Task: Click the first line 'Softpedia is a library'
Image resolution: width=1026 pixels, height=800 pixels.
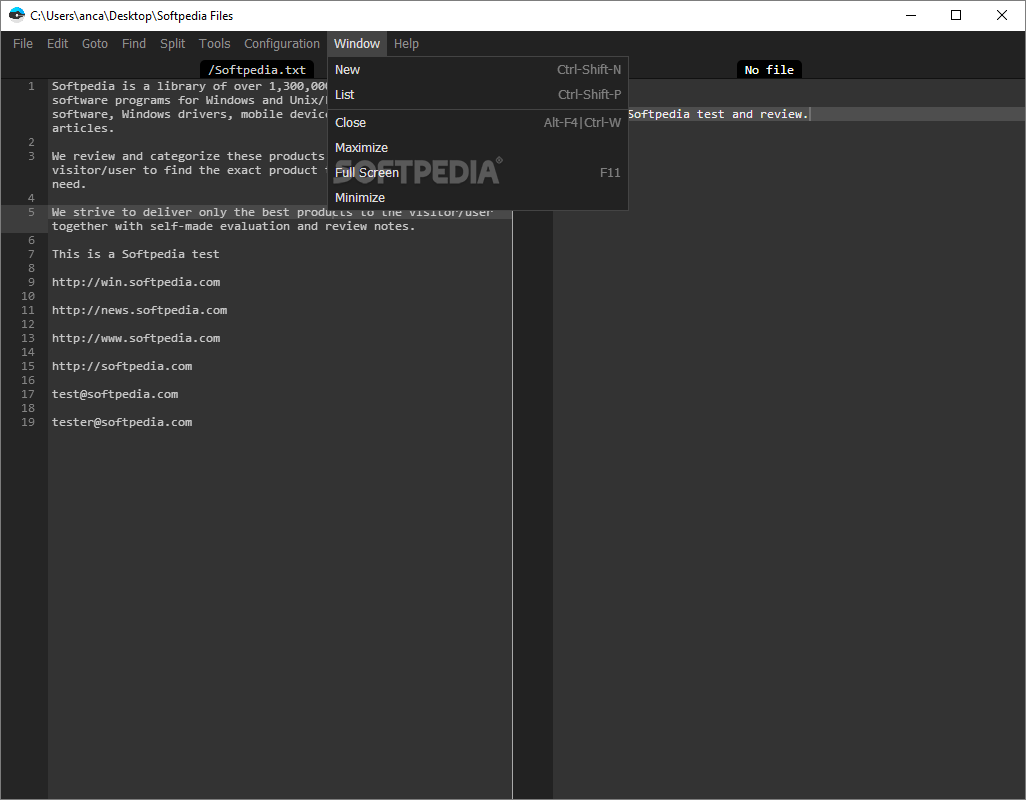Action: pos(190,86)
